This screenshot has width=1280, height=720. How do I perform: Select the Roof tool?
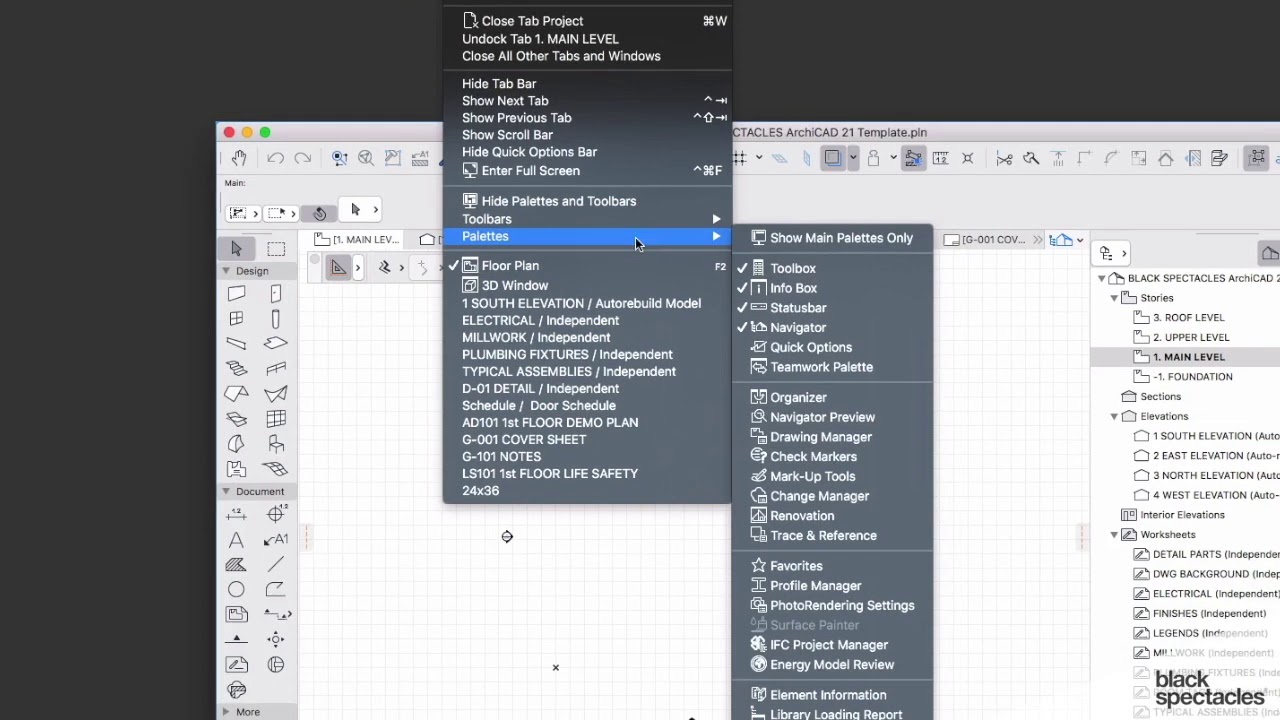pyautogui.click(x=236, y=394)
